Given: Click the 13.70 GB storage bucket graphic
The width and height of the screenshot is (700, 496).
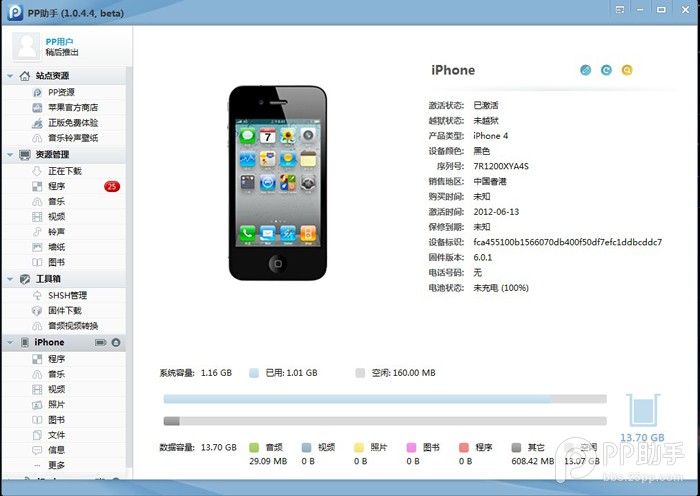Looking at the screenshot, I should pos(642,410).
